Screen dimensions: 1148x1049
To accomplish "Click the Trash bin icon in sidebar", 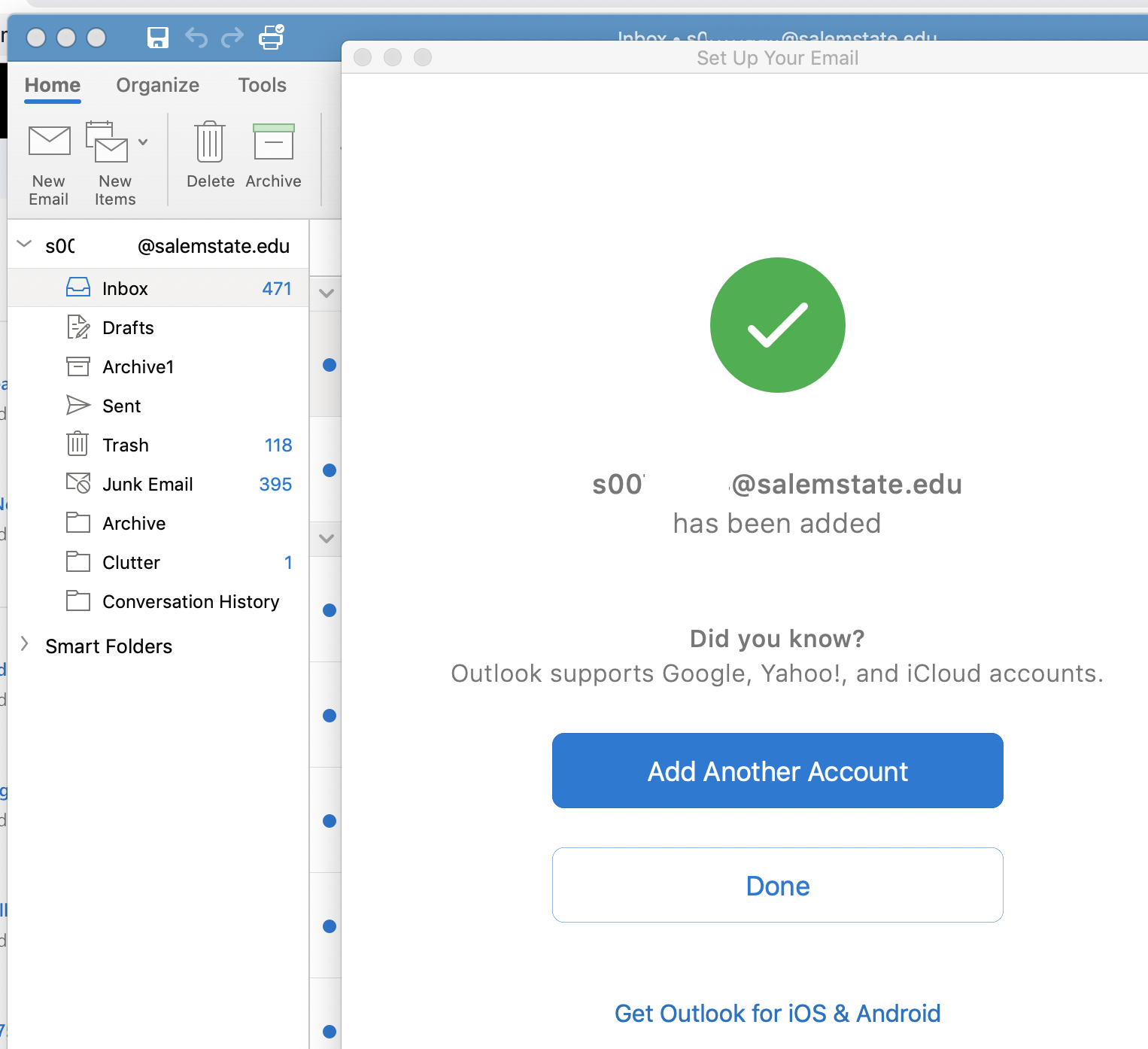I will [77, 444].
